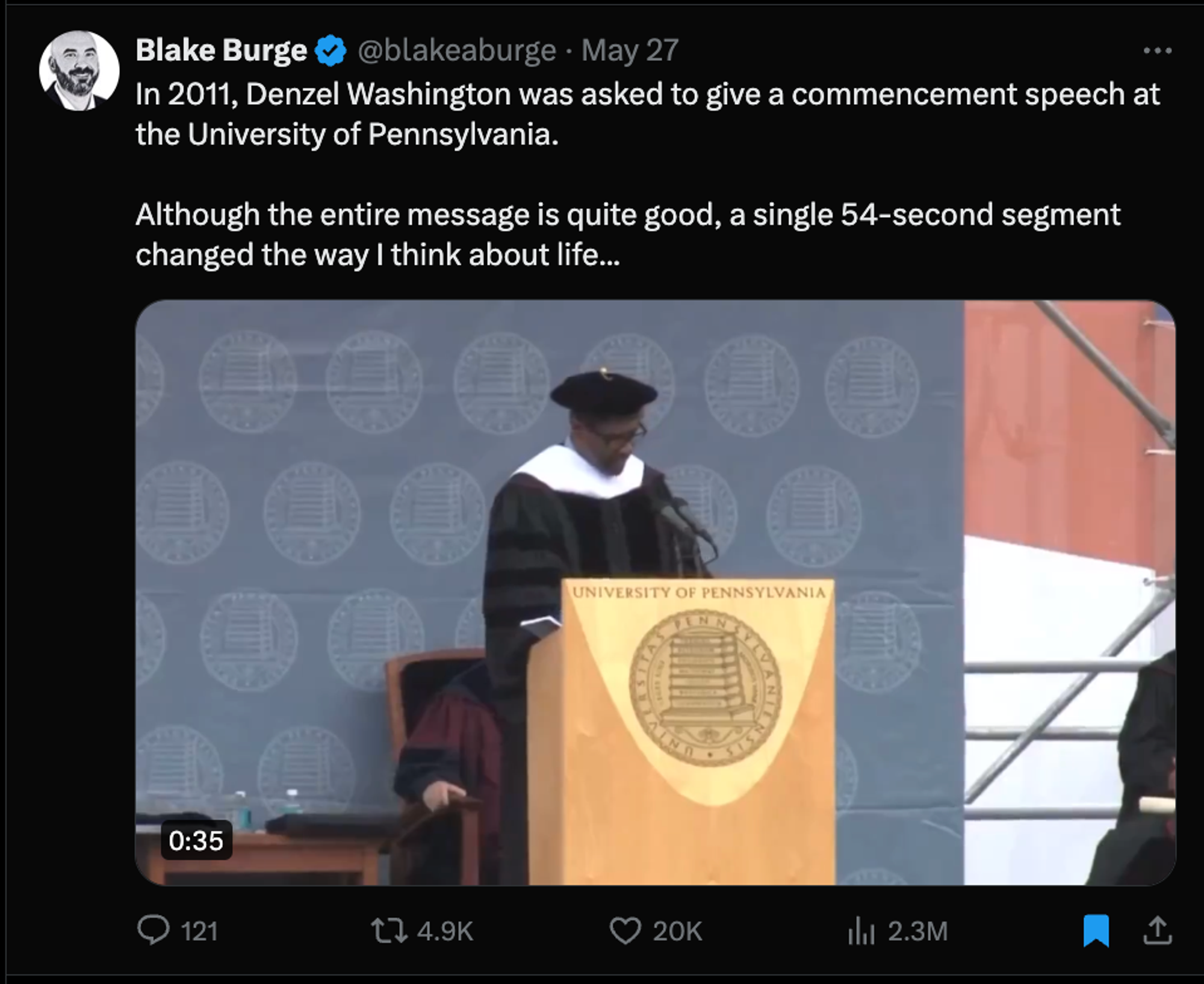
Task: Click the 2.3M views count
Action: [x=918, y=932]
